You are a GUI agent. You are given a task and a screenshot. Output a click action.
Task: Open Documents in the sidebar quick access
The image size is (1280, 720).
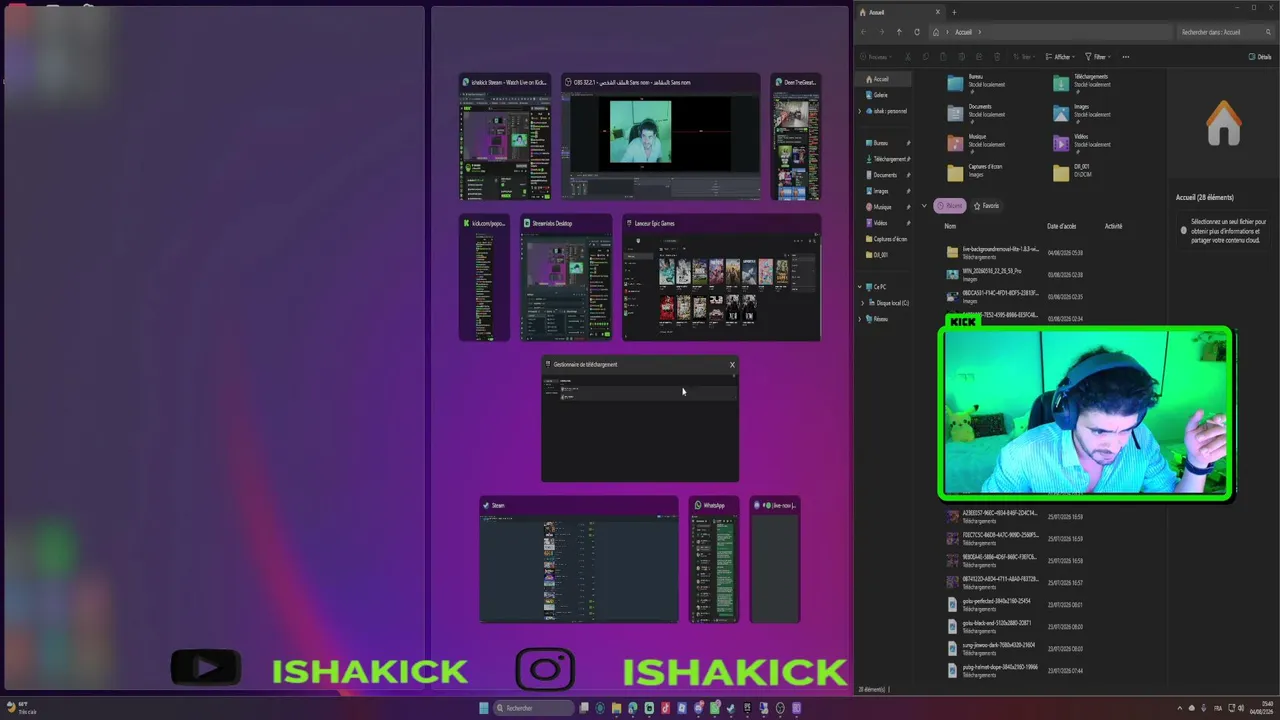(885, 175)
